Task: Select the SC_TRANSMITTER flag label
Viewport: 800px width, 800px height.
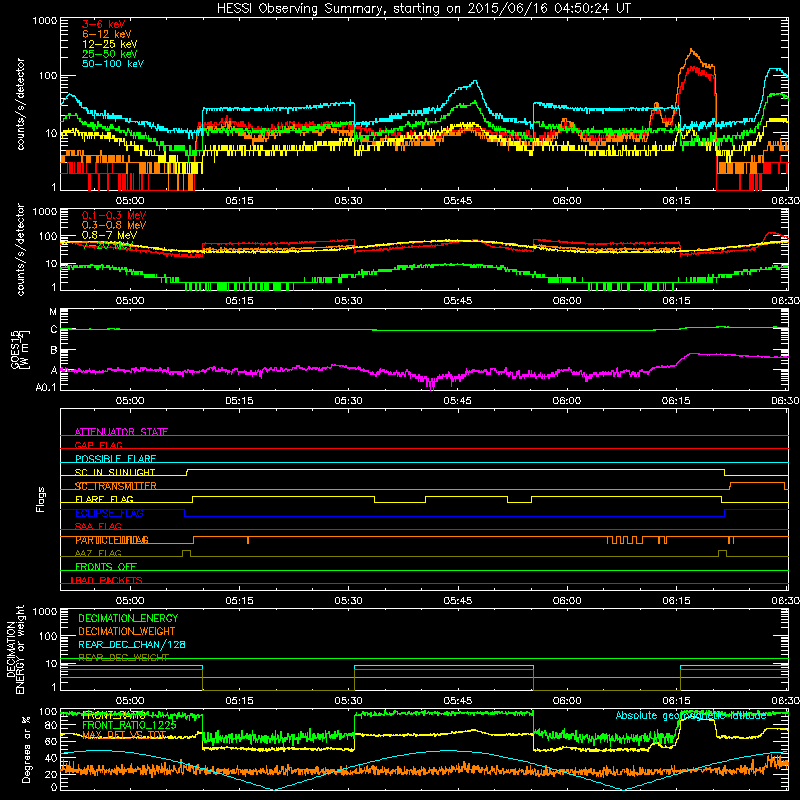Action: [x=115, y=486]
